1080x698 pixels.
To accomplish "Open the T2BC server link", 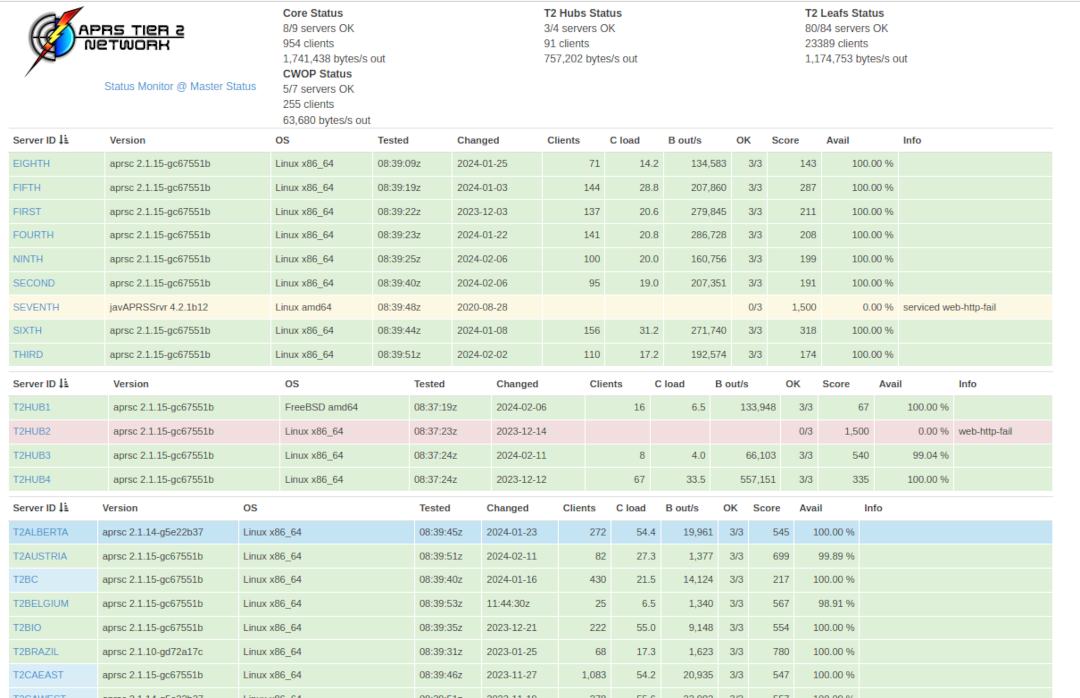I will [25, 579].
